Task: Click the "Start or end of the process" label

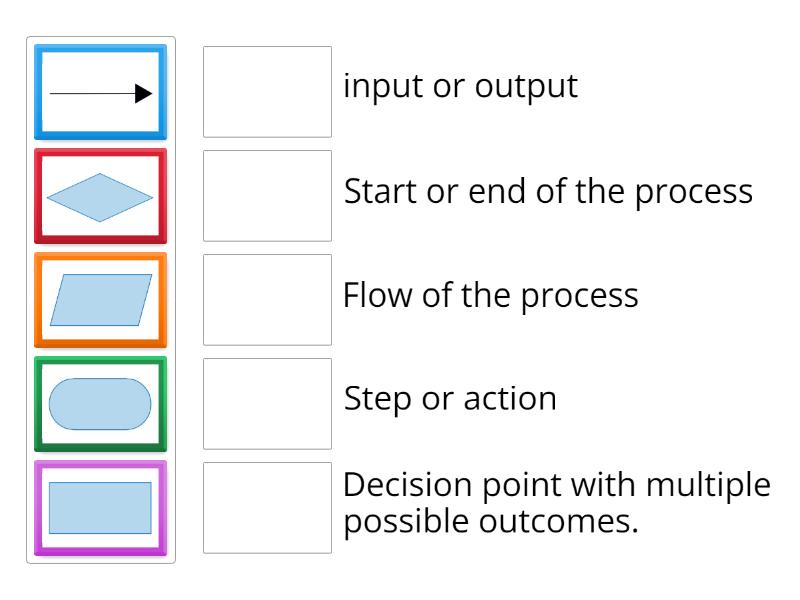Action: [x=548, y=191]
